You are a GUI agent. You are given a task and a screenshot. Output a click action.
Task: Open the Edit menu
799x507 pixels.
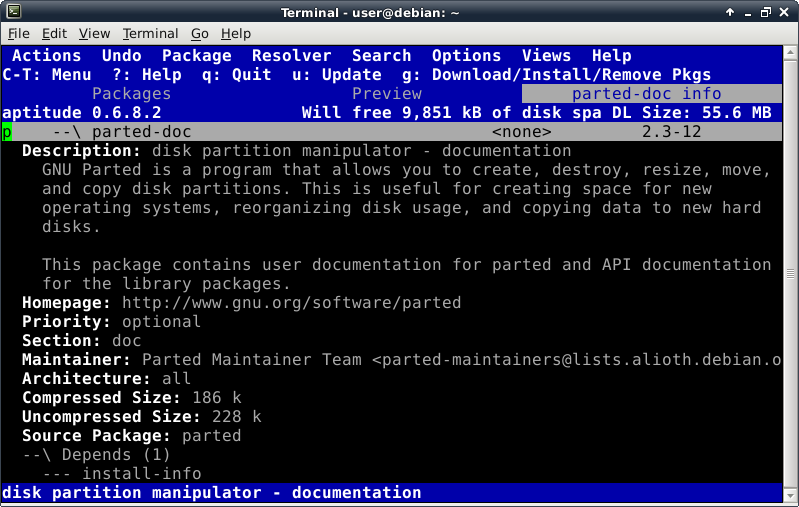tap(54, 34)
